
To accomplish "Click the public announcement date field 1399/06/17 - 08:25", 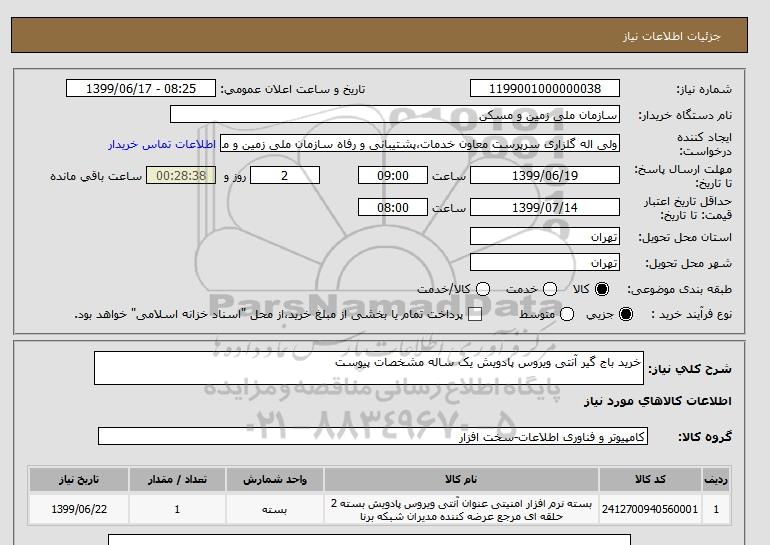I will click(141, 88).
